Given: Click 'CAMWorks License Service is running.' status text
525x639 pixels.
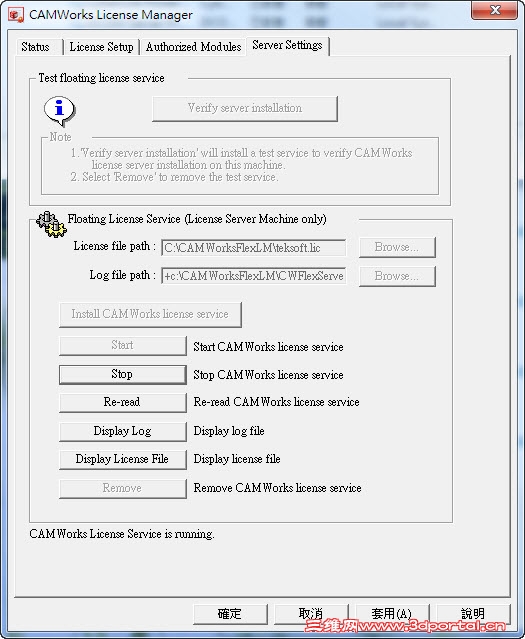Looking at the screenshot, I should coord(122,534).
